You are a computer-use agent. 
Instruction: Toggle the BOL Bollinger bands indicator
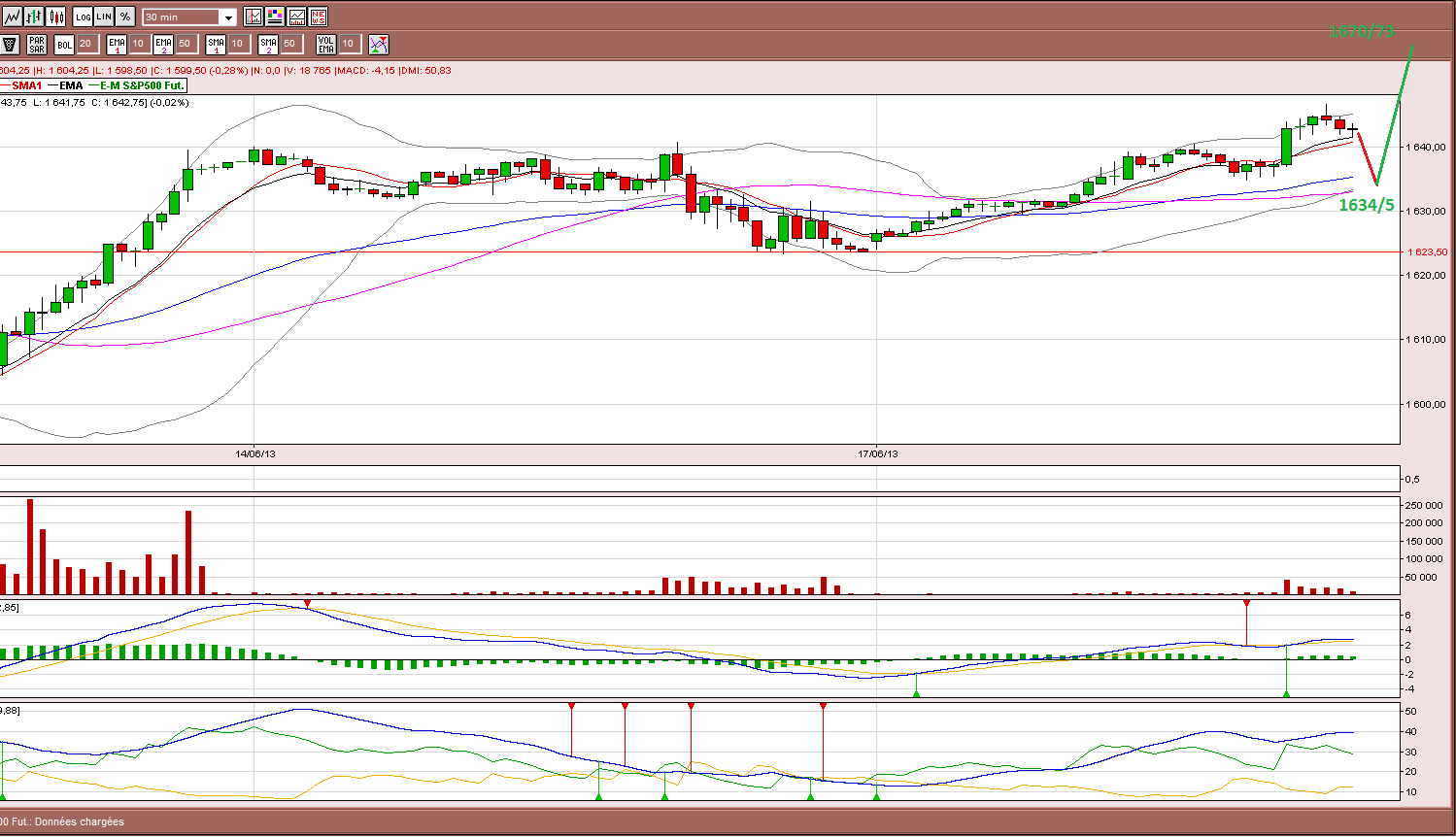point(64,44)
